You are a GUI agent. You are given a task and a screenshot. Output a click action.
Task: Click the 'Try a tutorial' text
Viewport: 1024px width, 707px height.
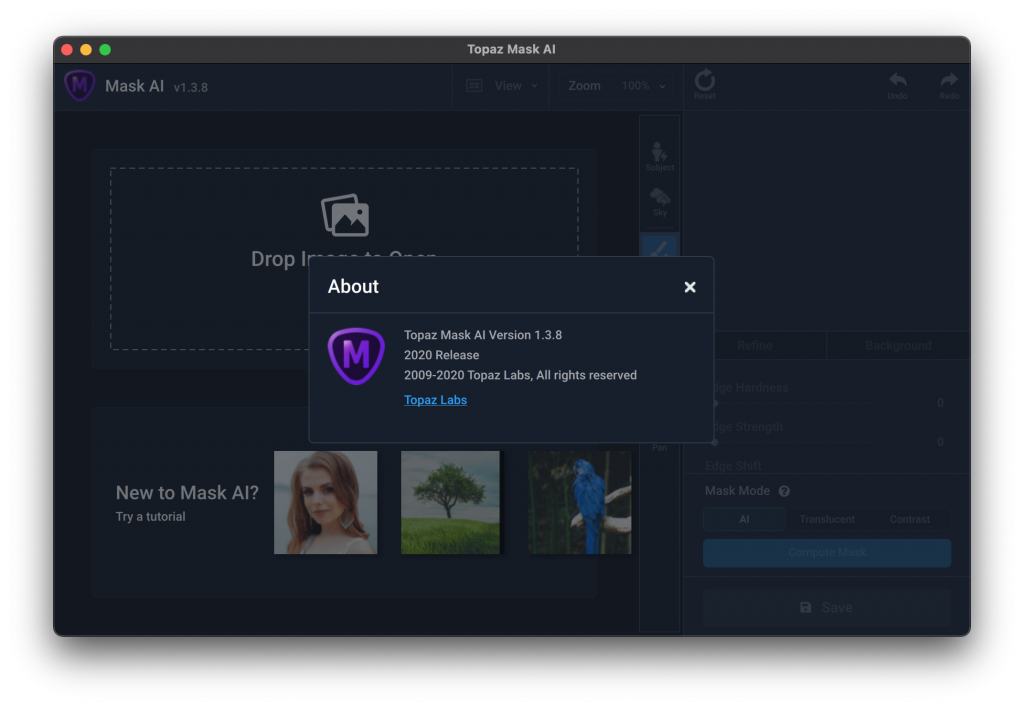click(150, 516)
